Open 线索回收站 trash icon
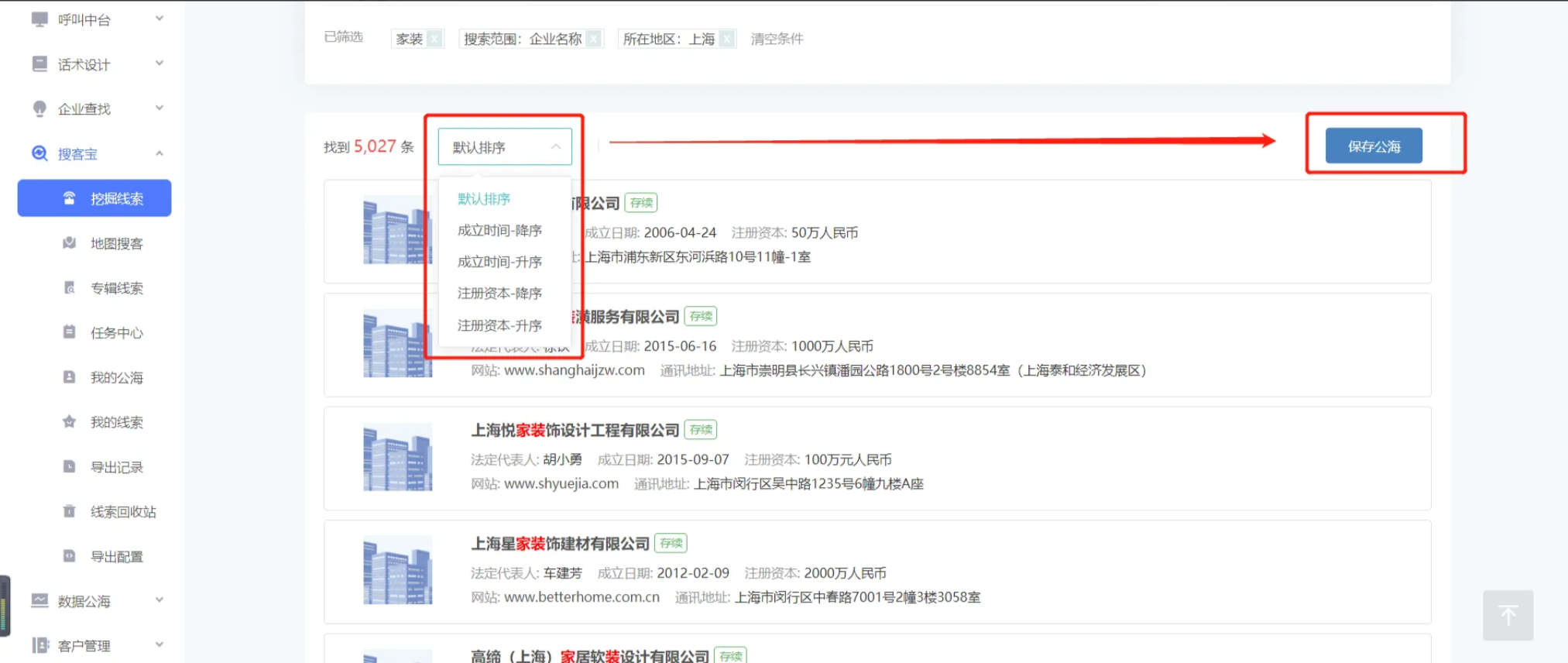 pyautogui.click(x=70, y=511)
